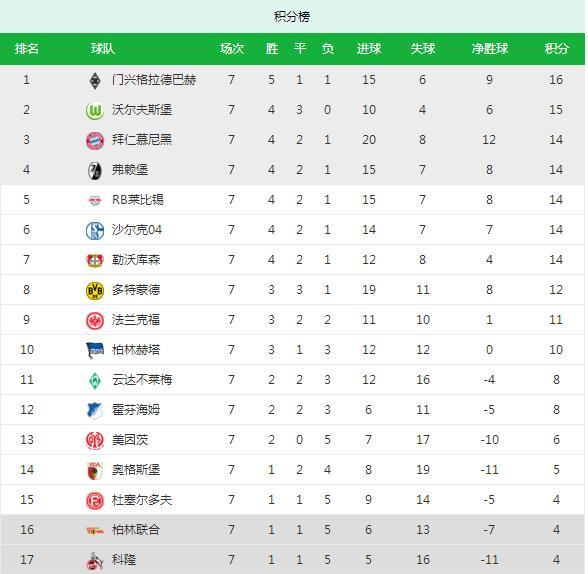The image size is (588, 574).
Task: Select the 进球 column header
Action: click(369, 49)
